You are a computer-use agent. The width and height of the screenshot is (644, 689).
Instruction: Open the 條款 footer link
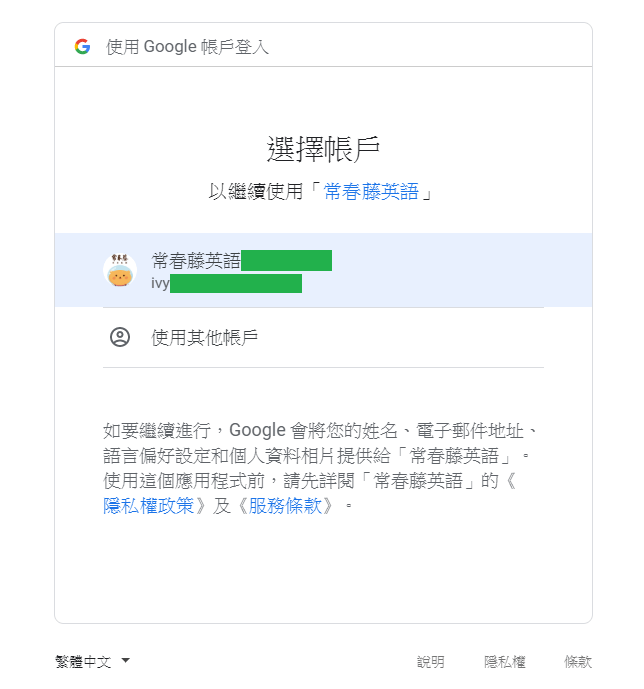point(578,662)
